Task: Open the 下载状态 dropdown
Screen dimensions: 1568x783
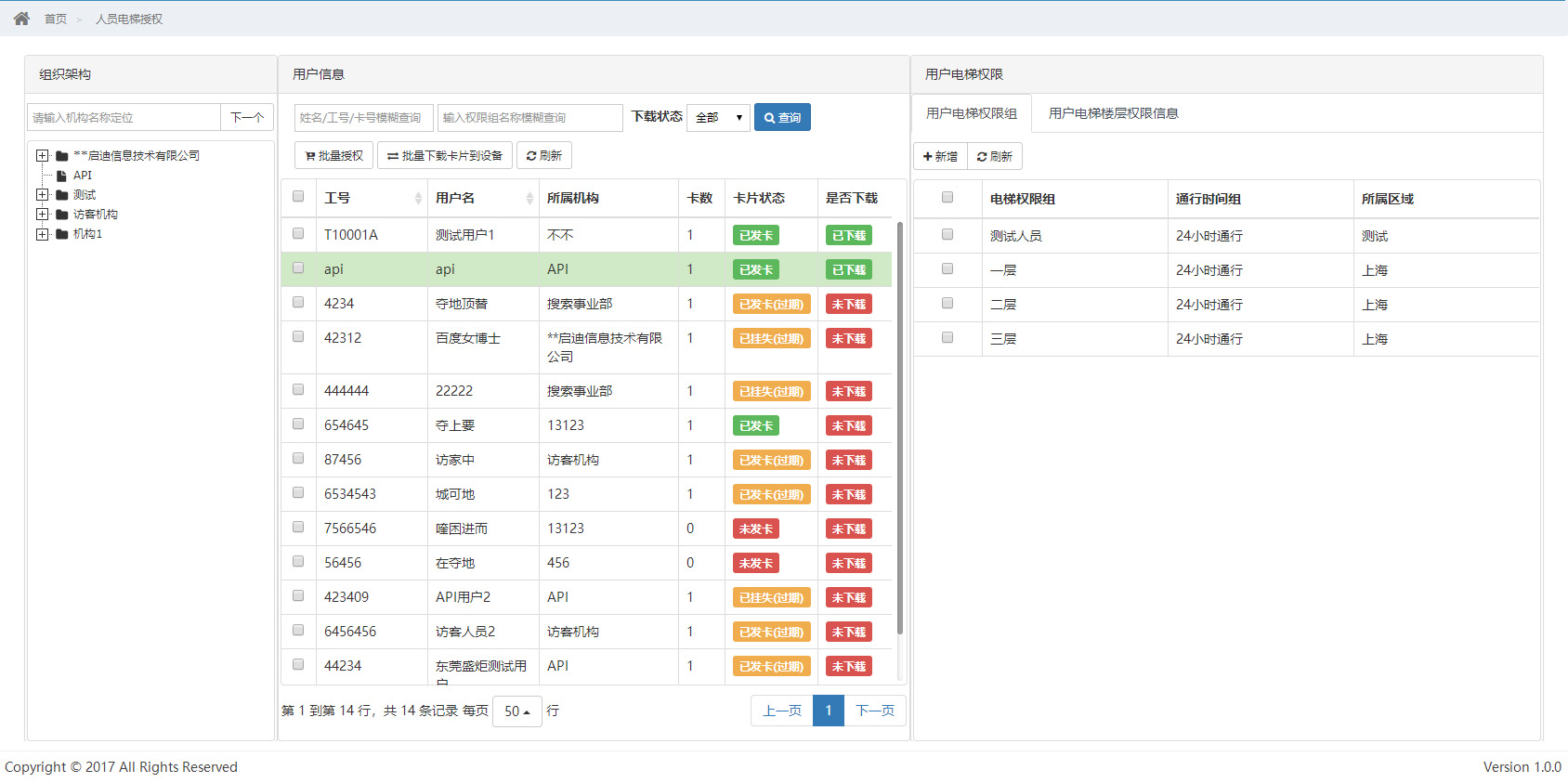Action: [x=718, y=117]
